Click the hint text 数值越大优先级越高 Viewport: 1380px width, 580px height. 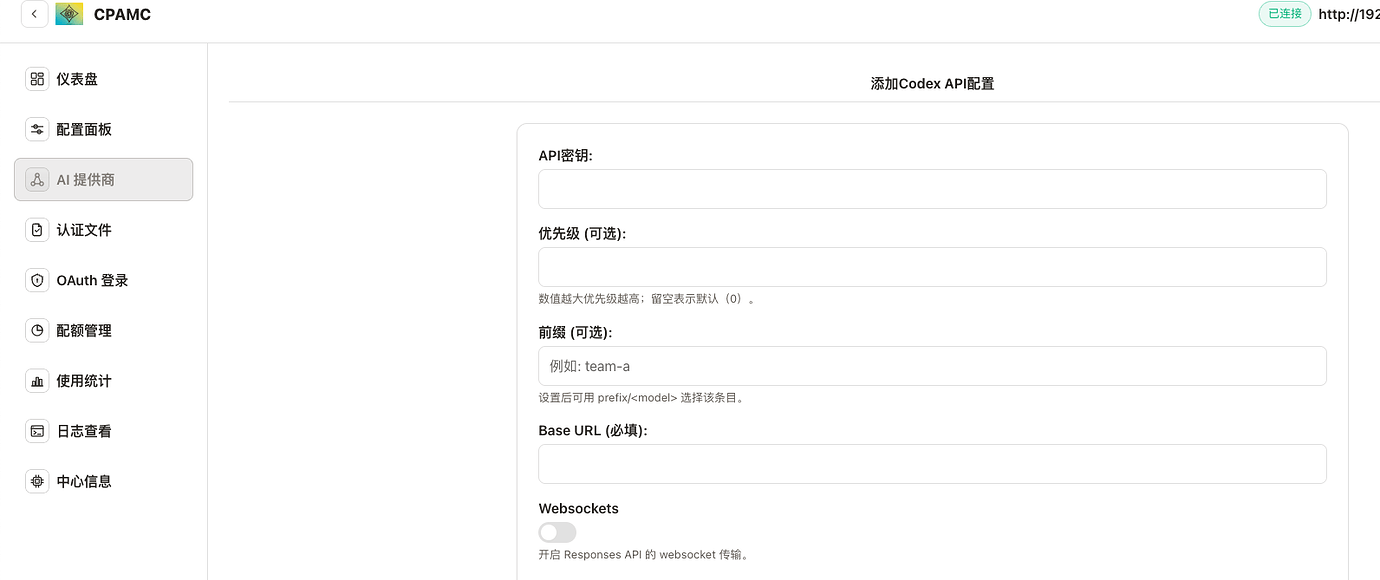(647, 299)
